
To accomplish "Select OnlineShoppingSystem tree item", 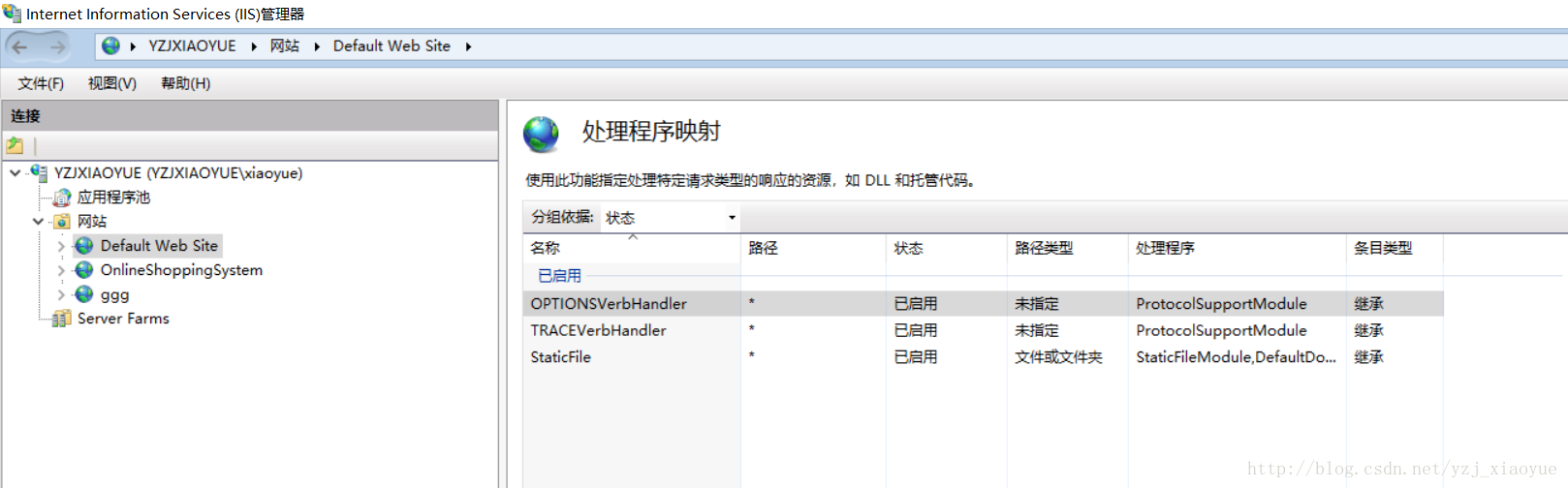I will pyautogui.click(x=181, y=270).
